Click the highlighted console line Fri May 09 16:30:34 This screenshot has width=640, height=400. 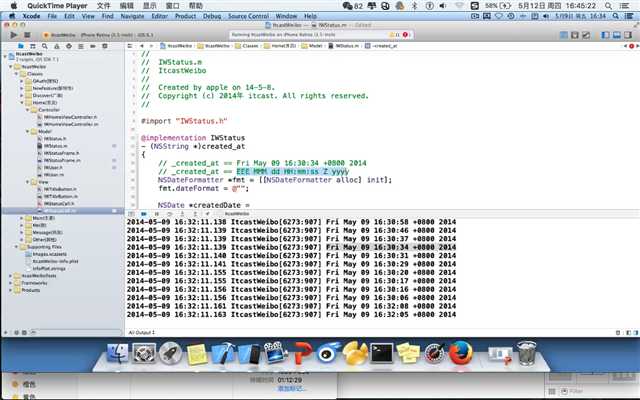(391, 247)
